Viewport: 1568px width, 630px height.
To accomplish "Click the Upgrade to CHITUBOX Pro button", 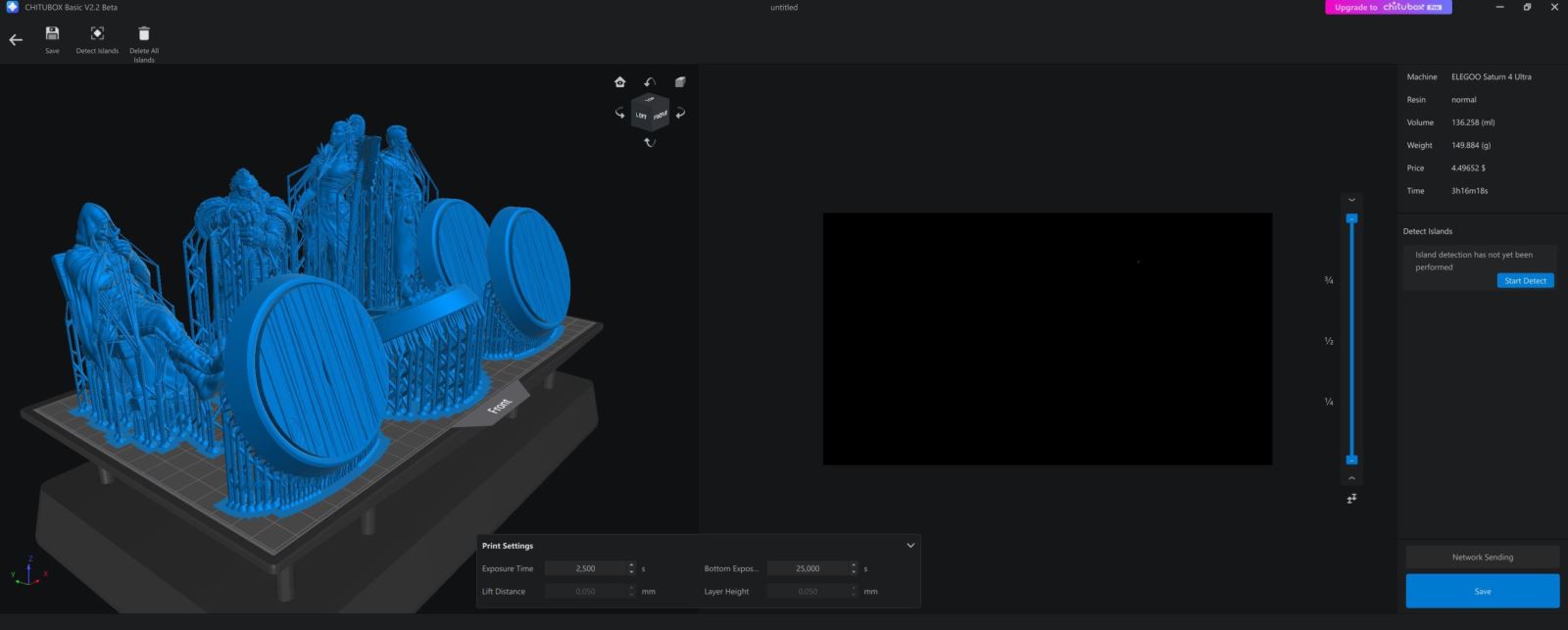I will tap(1388, 7).
